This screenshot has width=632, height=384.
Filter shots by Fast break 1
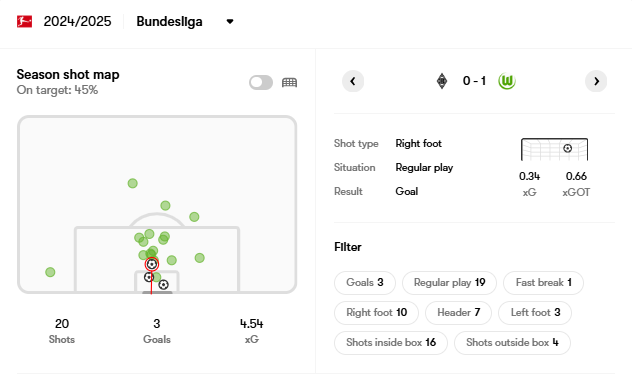pos(543,282)
